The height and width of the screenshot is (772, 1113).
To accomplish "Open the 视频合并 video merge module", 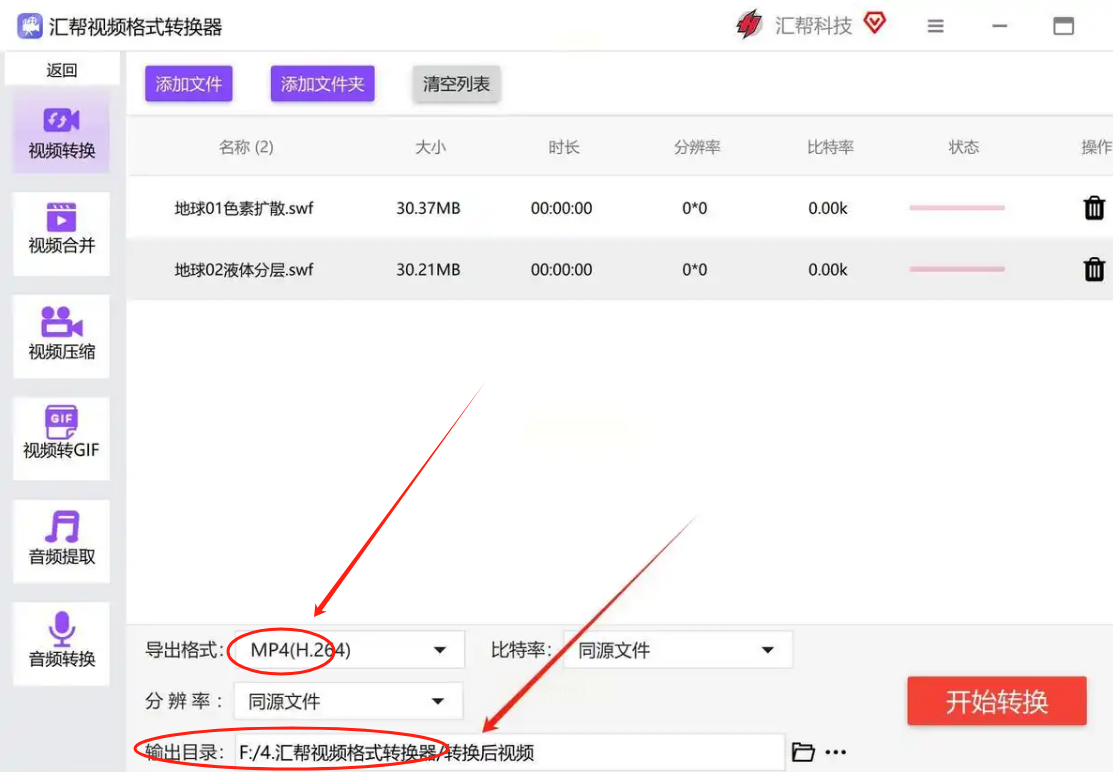I will [x=62, y=230].
